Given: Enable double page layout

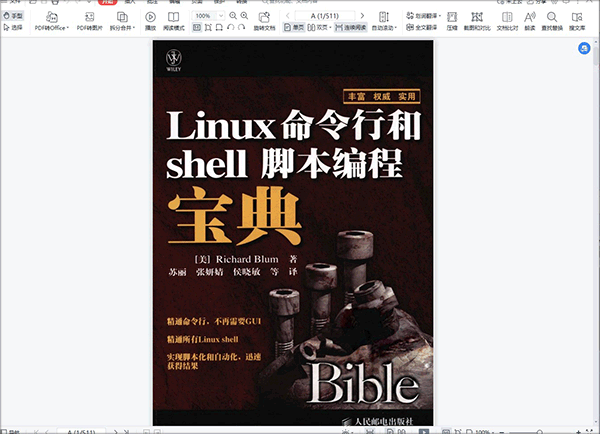Looking at the screenshot, I should [x=319, y=28].
